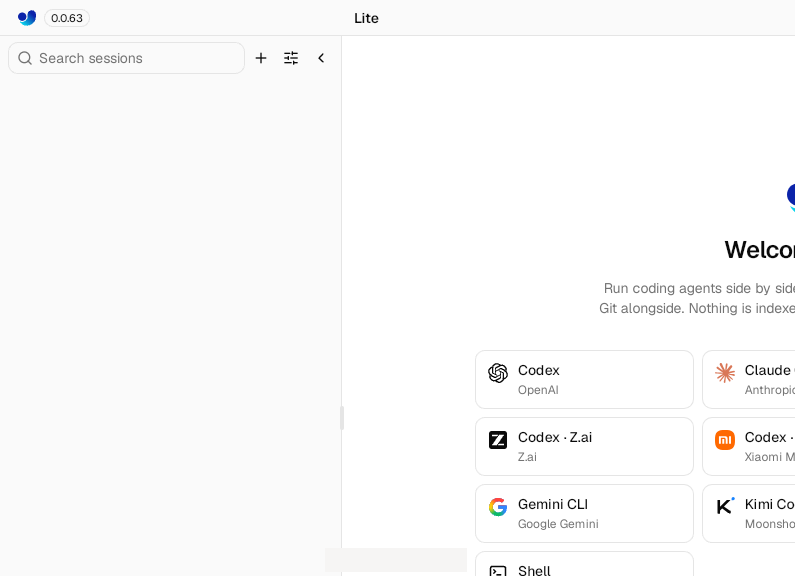Screen dimensions: 795x576
Task: Click the Xiaomi orange logo icon
Action: (x=725, y=440)
